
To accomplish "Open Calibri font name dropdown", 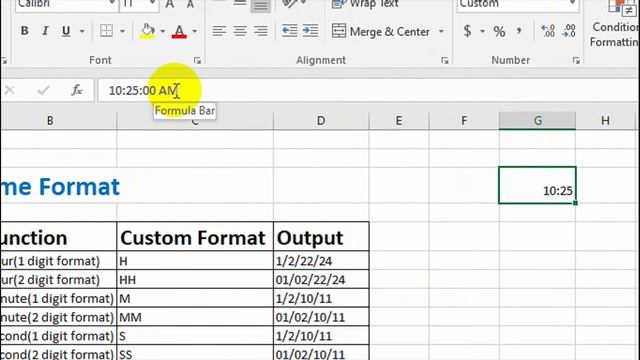I will 111,3.
